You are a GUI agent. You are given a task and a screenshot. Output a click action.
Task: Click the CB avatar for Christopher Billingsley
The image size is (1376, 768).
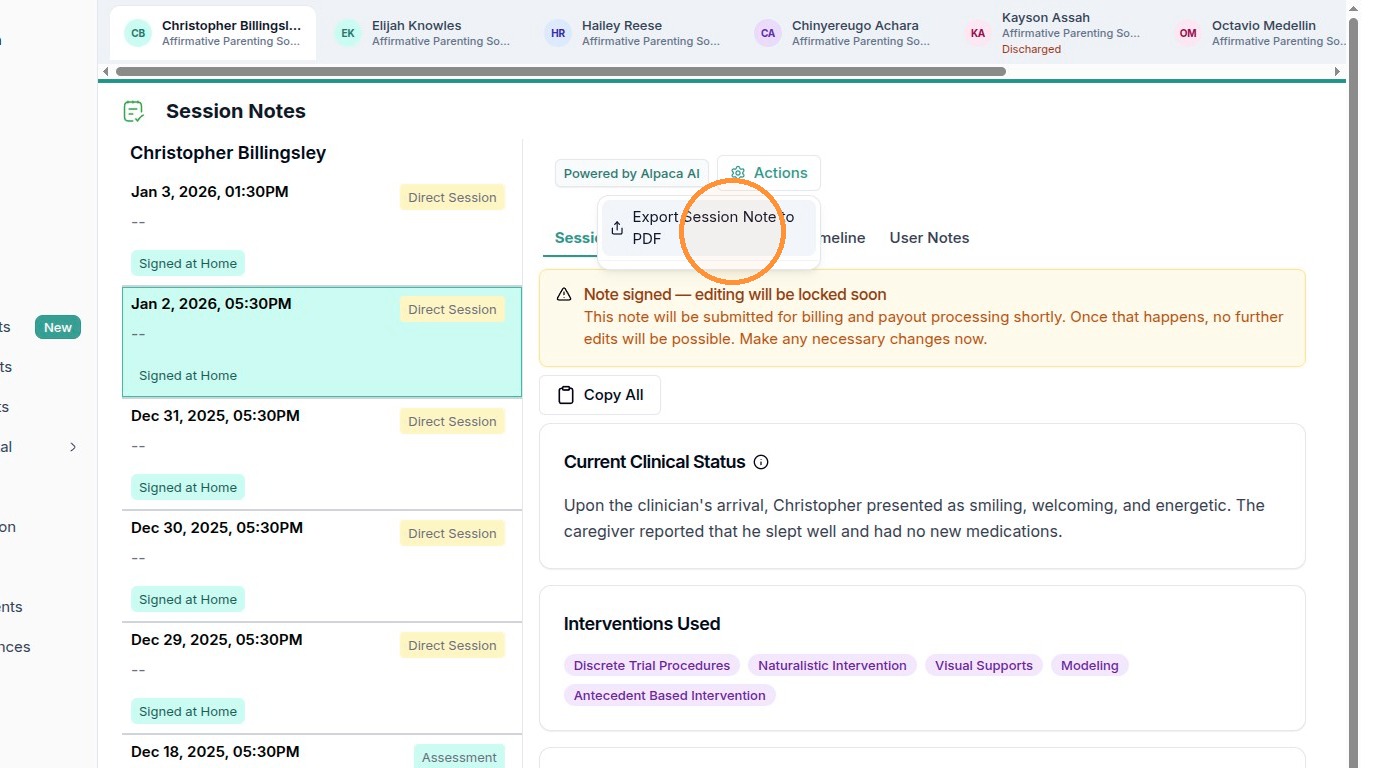pyautogui.click(x=138, y=33)
